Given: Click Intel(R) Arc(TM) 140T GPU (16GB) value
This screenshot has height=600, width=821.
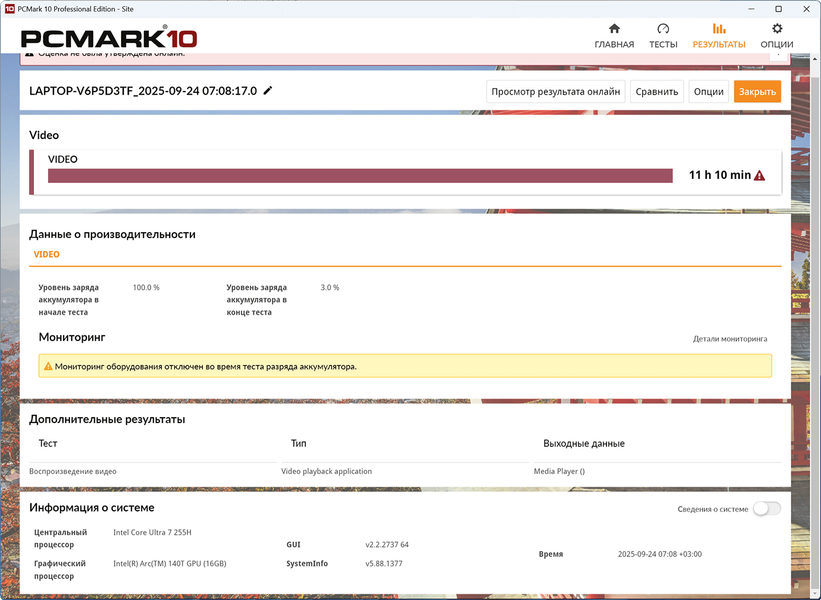Looking at the screenshot, I should point(170,564).
